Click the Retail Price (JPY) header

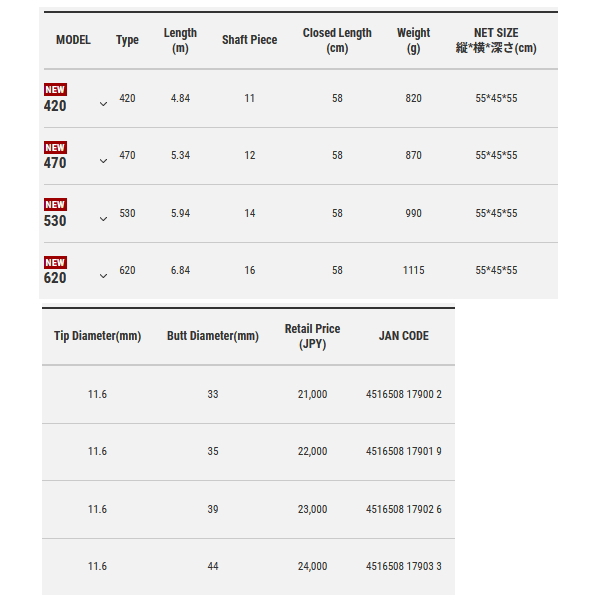(312, 336)
